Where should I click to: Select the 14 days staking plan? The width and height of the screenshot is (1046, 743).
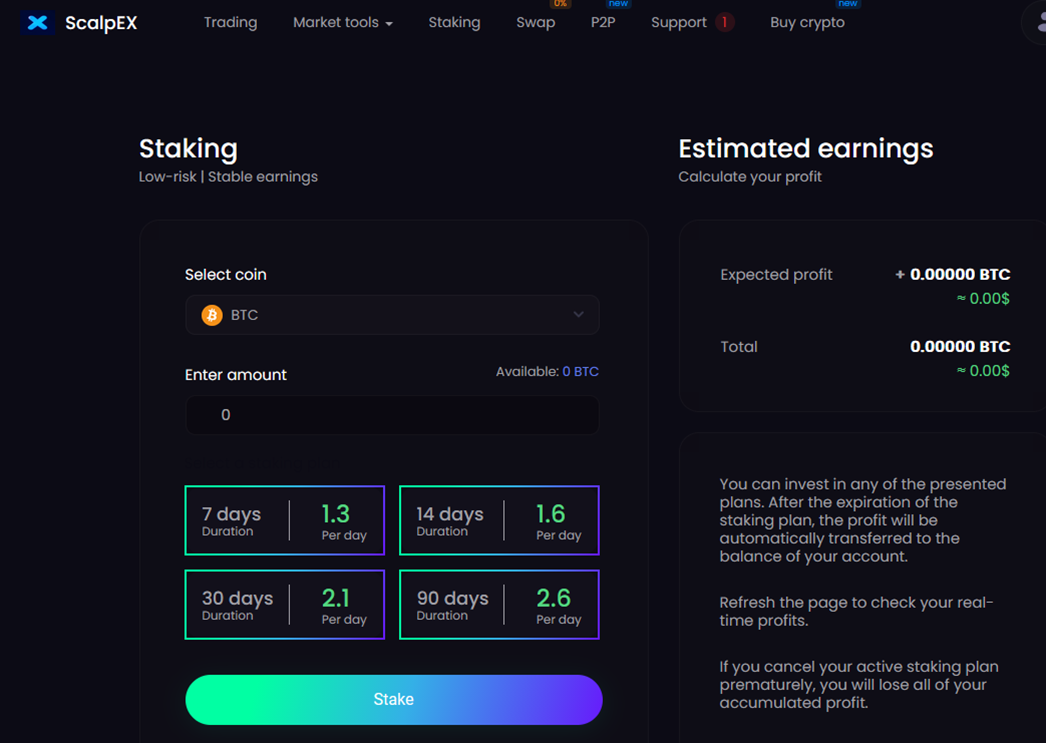(499, 520)
